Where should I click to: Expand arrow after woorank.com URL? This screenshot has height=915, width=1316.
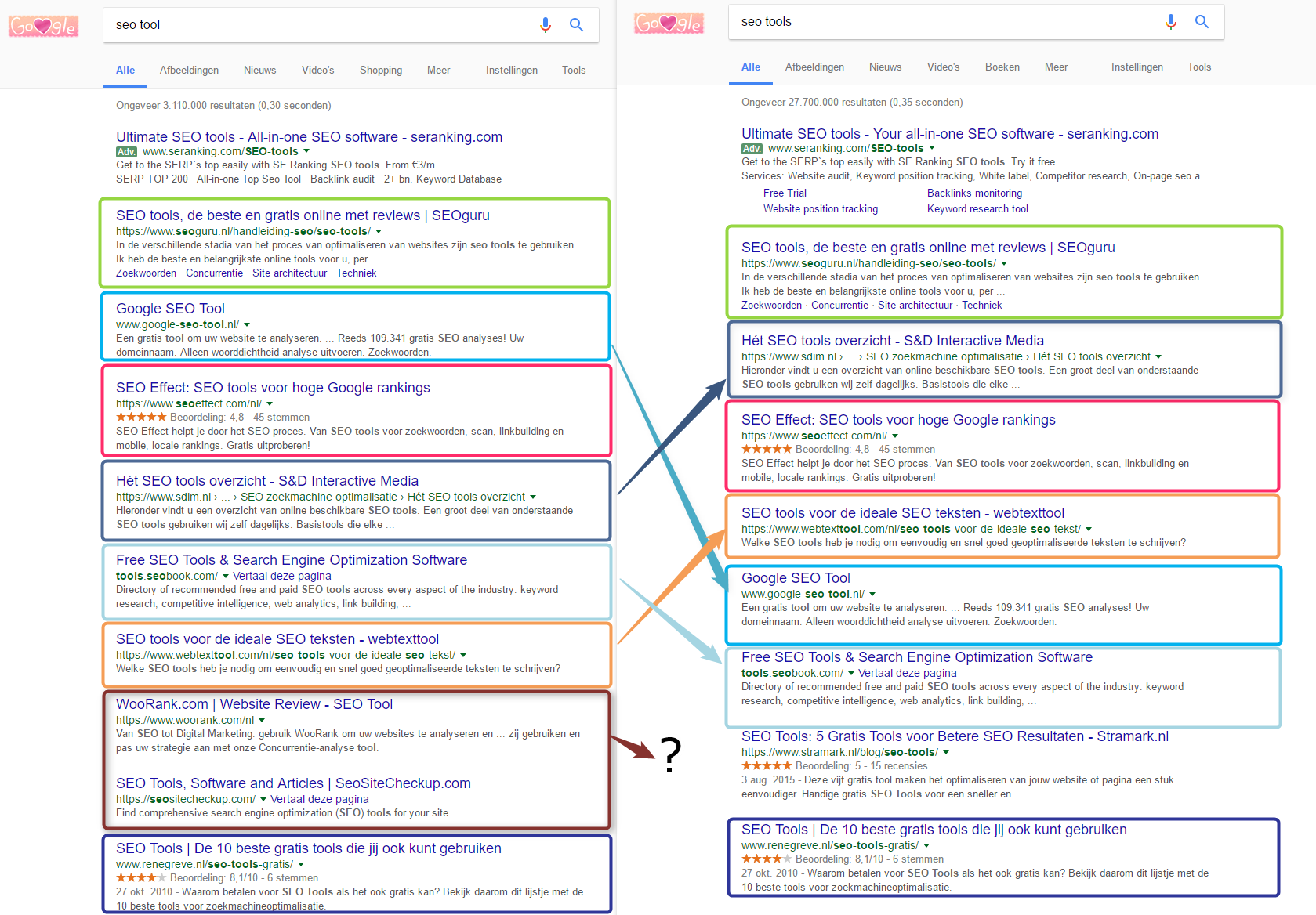pos(262,720)
